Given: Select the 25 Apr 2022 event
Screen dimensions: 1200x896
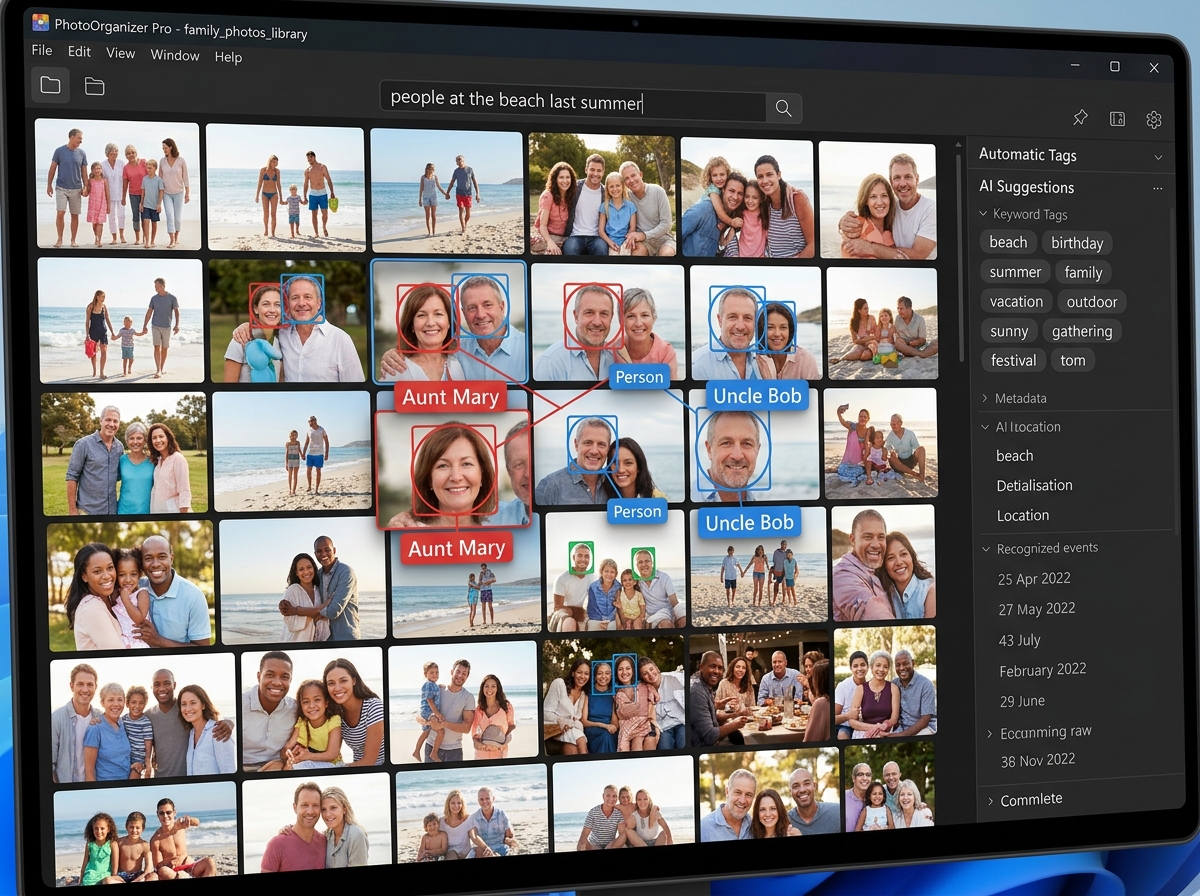Looking at the screenshot, I should click(x=1034, y=579).
